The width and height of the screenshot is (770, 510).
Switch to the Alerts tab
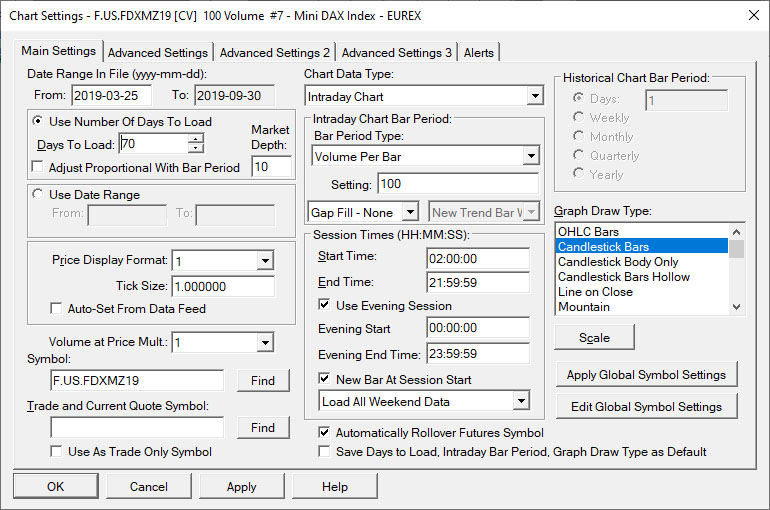click(x=479, y=53)
